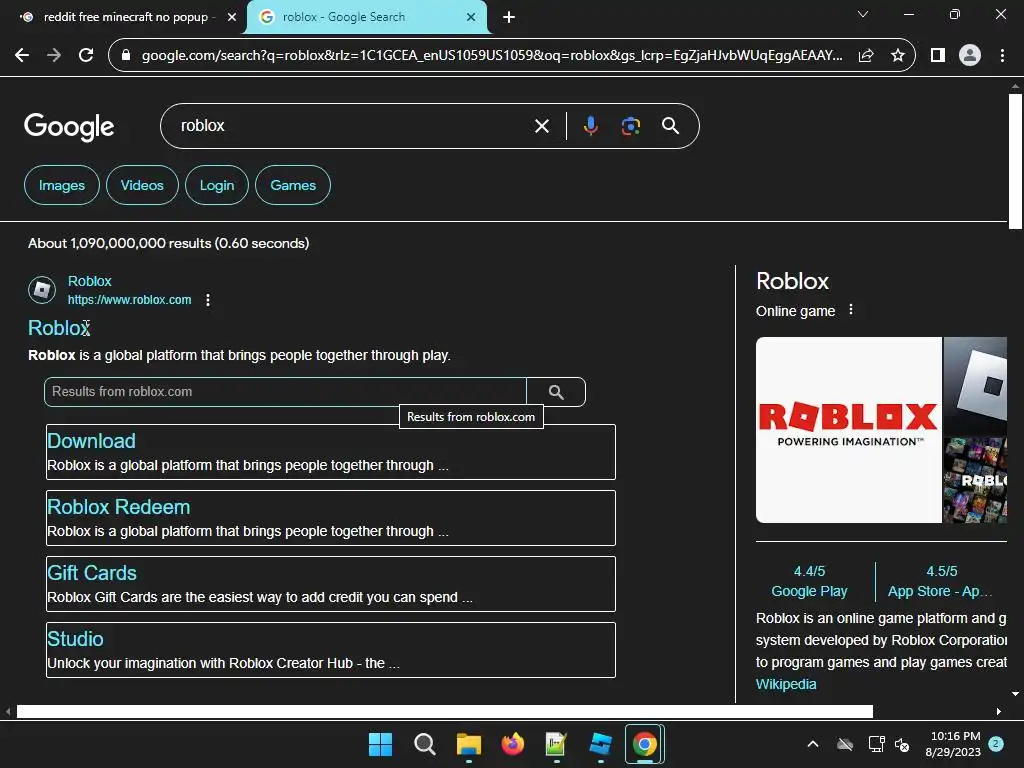The height and width of the screenshot is (768, 1024).
Task: Open the Download sitelink
Action: click(91, 441)
